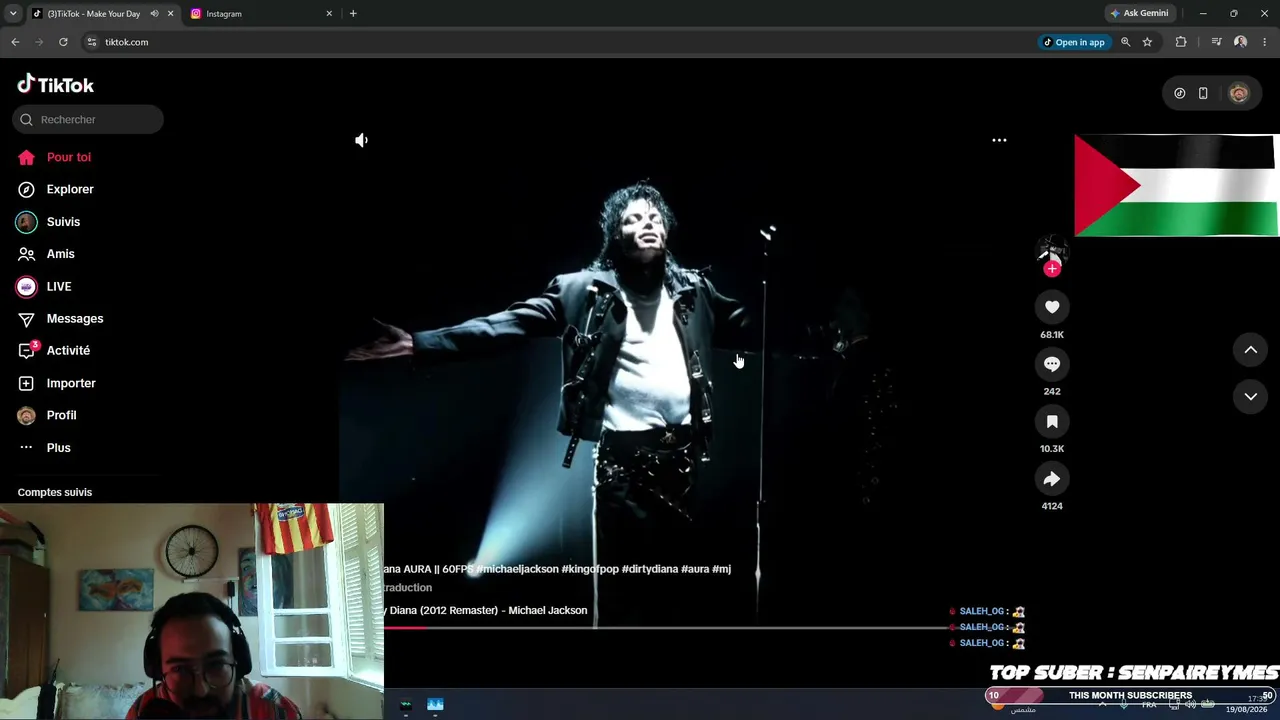
Task: Open the TikTok account avatar menu
Action: tap(1239, 93)
